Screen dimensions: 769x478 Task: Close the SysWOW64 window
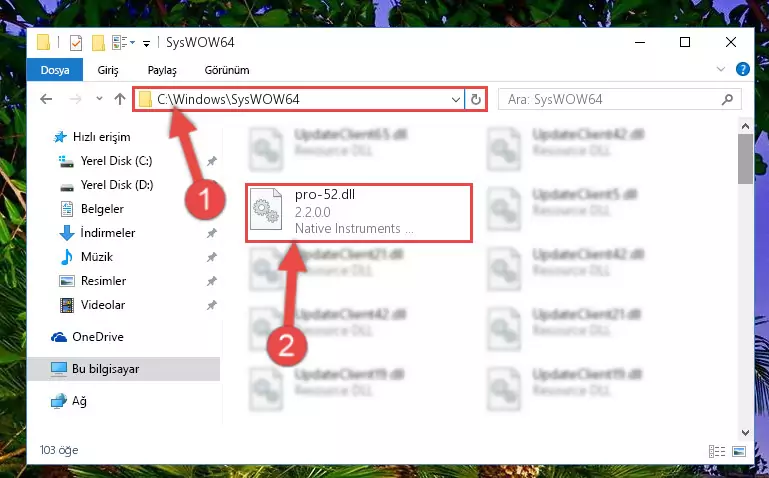click(731, 43)
